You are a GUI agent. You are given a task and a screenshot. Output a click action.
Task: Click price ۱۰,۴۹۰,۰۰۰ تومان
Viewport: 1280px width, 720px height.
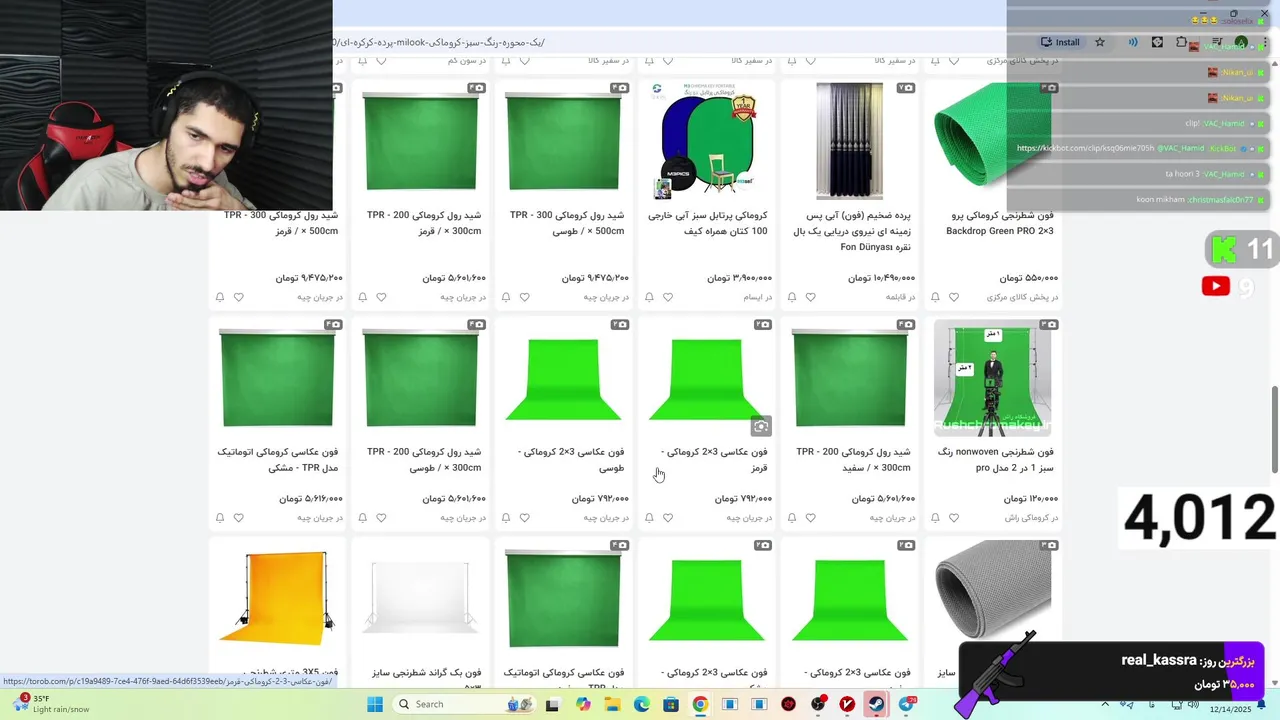(880, 278)
